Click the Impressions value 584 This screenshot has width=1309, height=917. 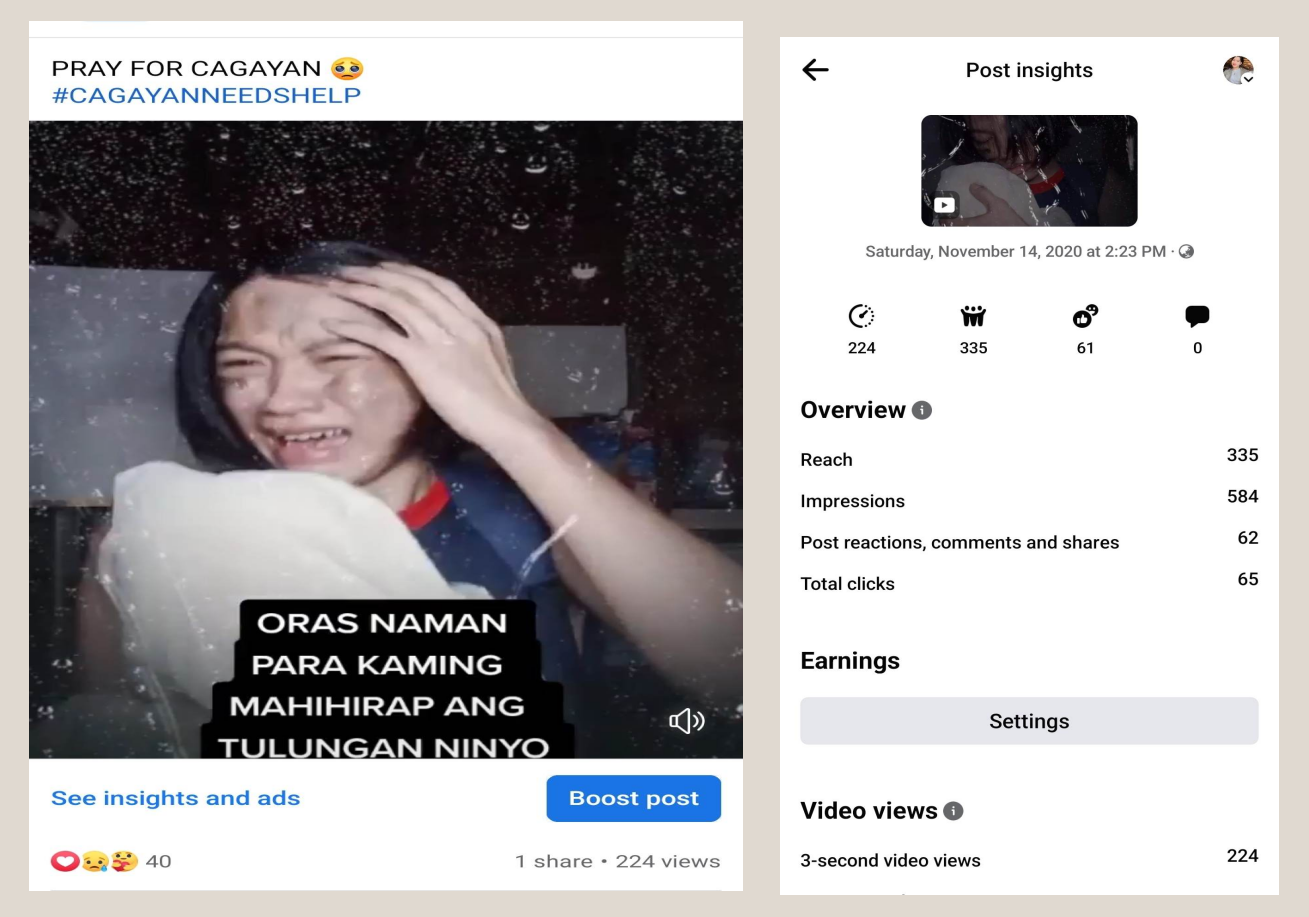[x=1242, y=497]
